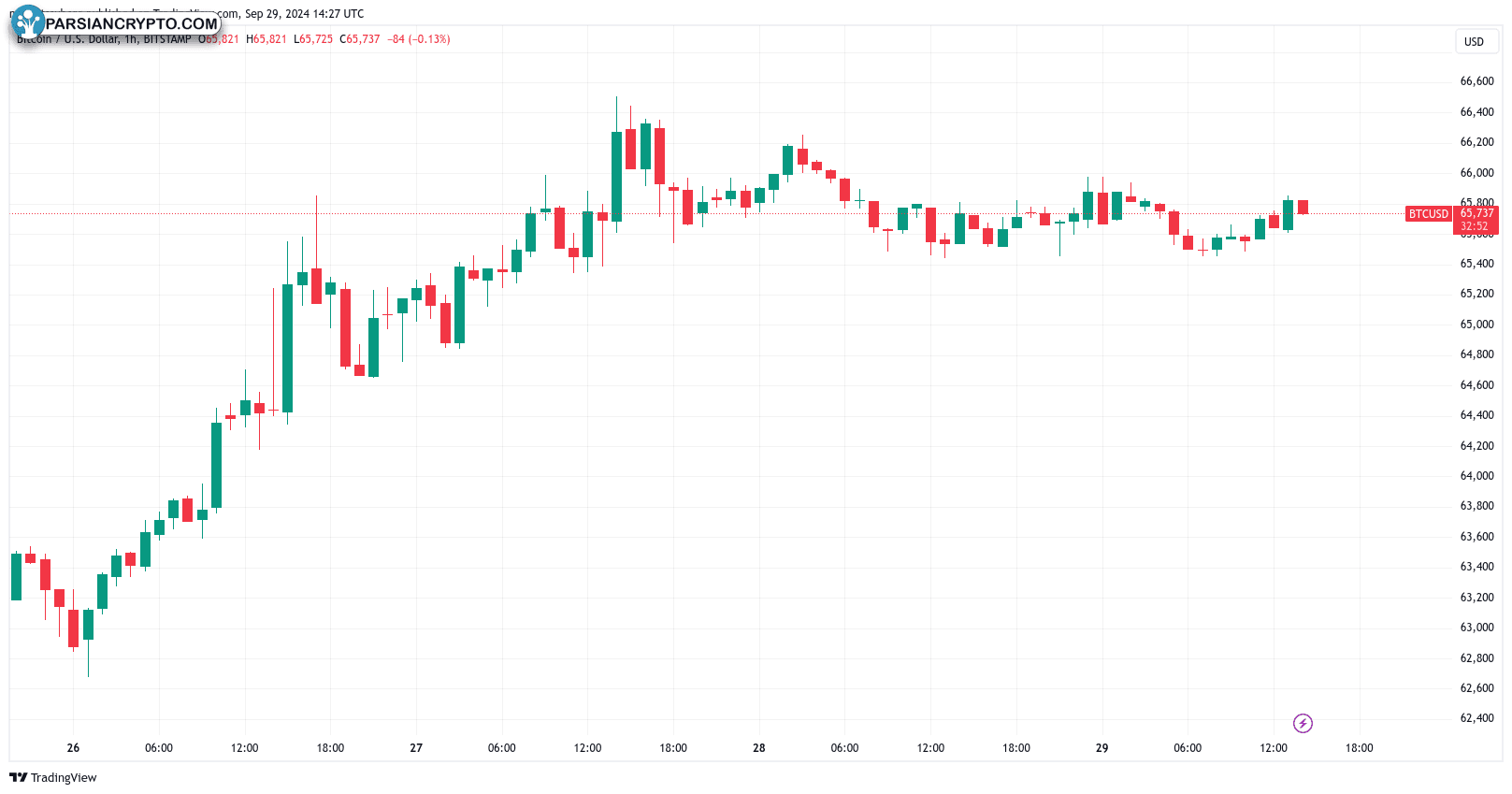The width and height of the screenshot is (1512, 794).
Task: Select the 66,400 price axis label
Action: [1477, 112]
